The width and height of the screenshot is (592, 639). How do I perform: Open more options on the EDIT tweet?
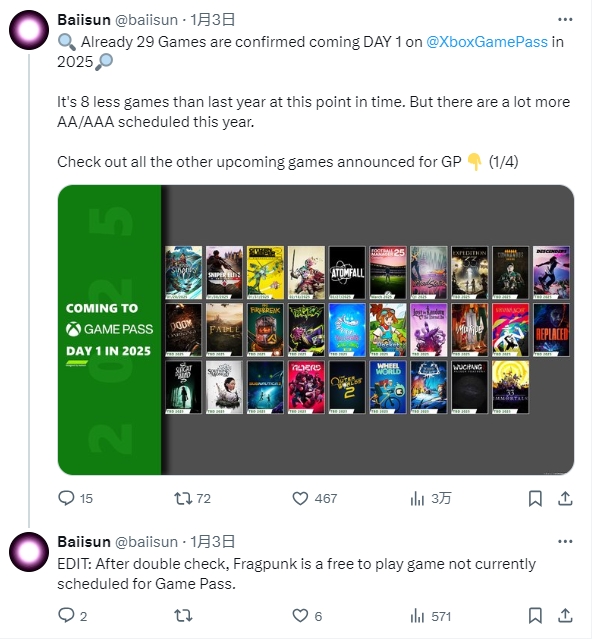tap(565, 541)
